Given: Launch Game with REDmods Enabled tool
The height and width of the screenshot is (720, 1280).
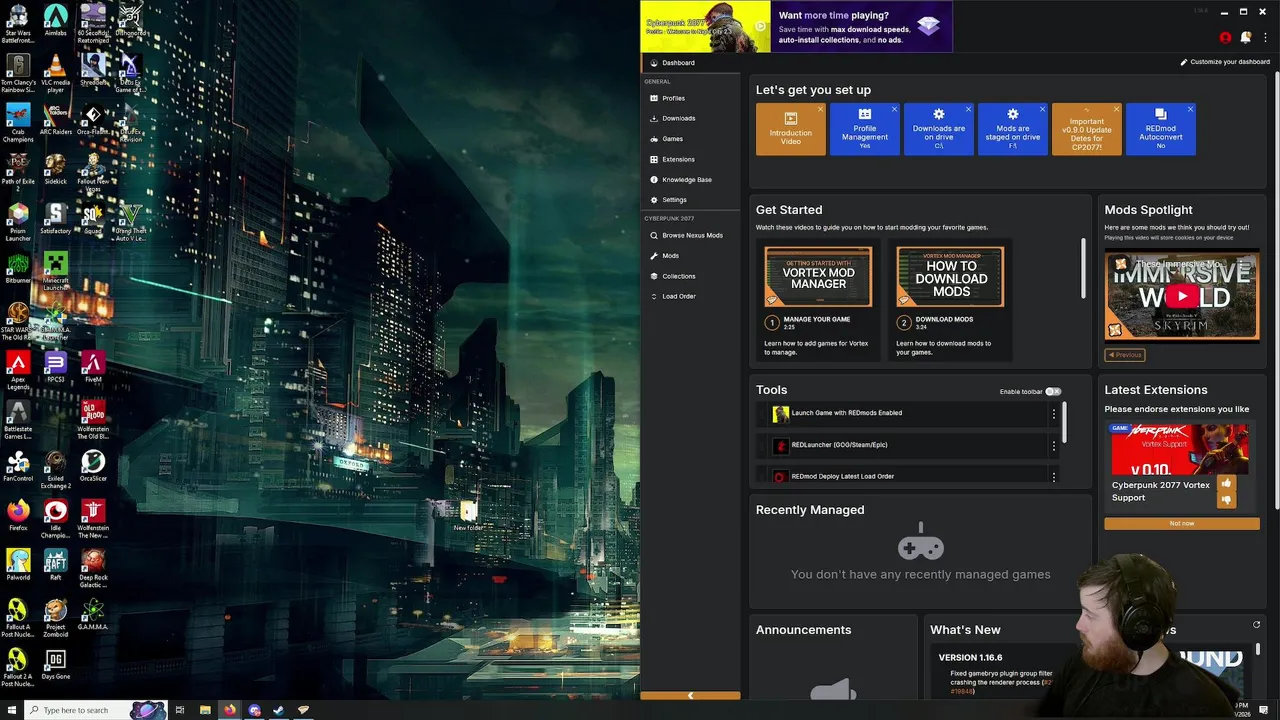Looking at the screenshot, I should pyautogui.click(x=846, y=413).
